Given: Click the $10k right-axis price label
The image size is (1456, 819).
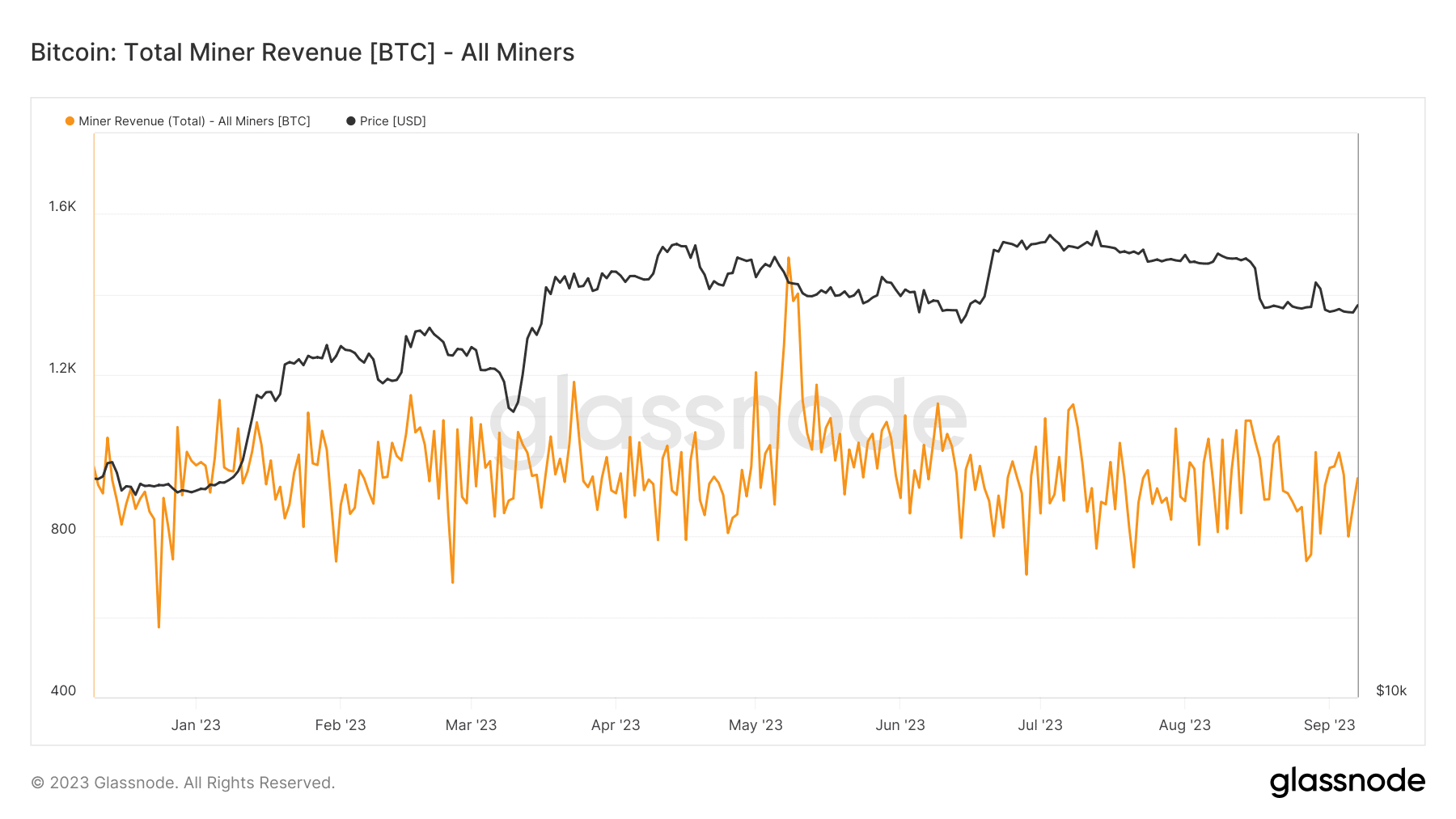Looking at the screenshot, I should point(1391,690).
